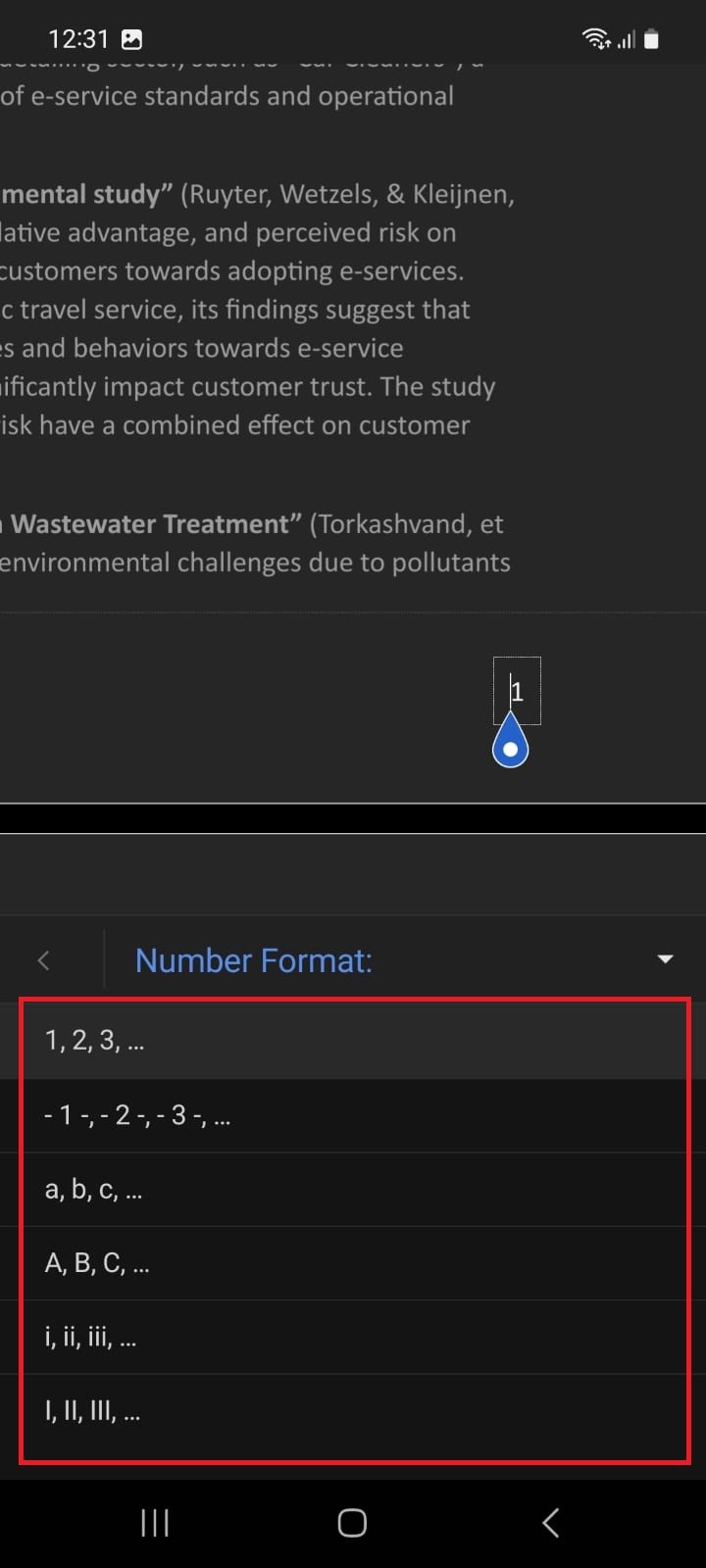
Task: Collapse the Number Format list via its chevron
Action: pos(665,960)
